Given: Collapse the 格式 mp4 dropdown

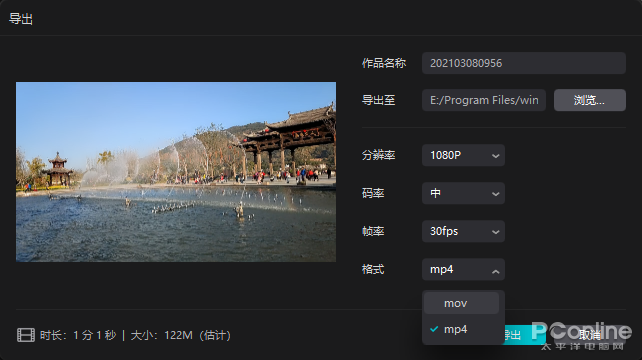Looking at the screenshot, I should coord(463,269).
